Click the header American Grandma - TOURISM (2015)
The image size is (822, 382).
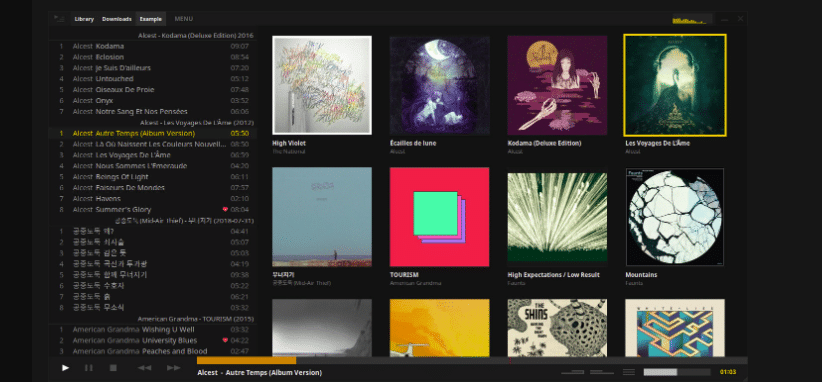tap(196, 319)
